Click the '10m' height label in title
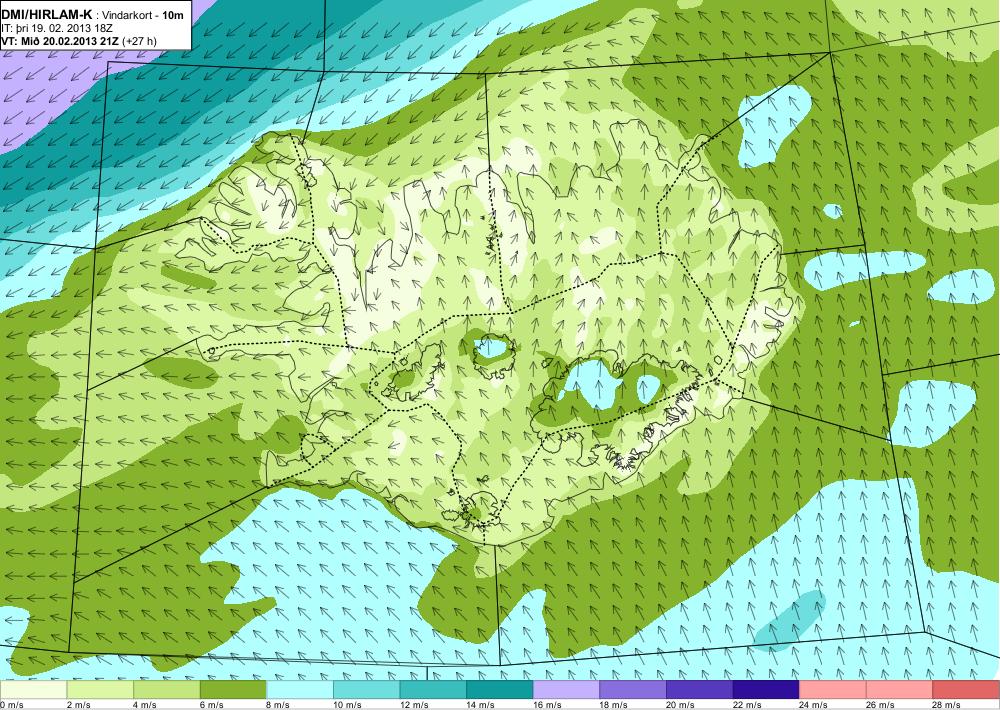The height and width of the screenshot is (710, 1000). coord(173,15)
